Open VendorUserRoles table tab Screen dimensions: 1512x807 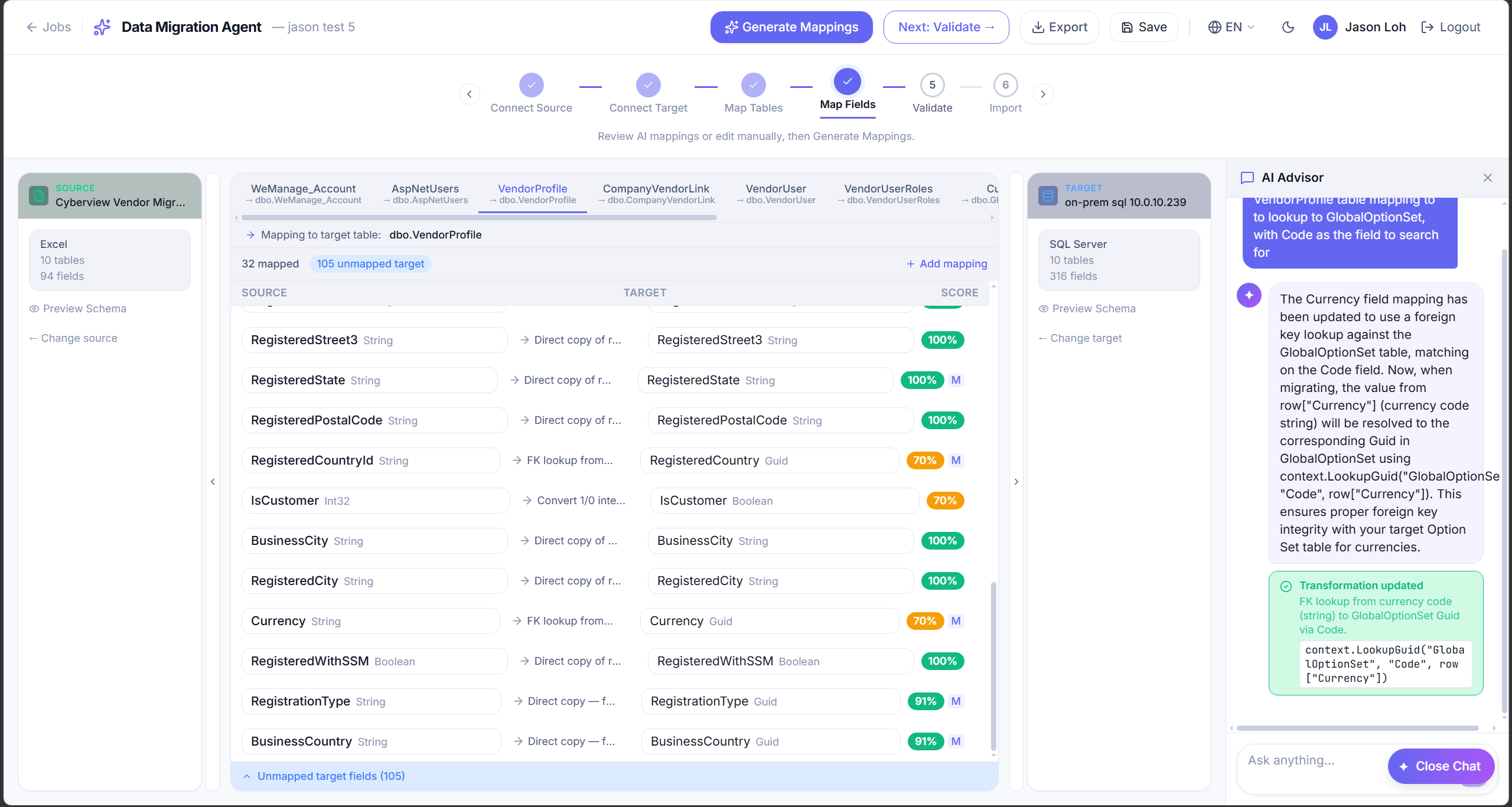click(888, 194)
